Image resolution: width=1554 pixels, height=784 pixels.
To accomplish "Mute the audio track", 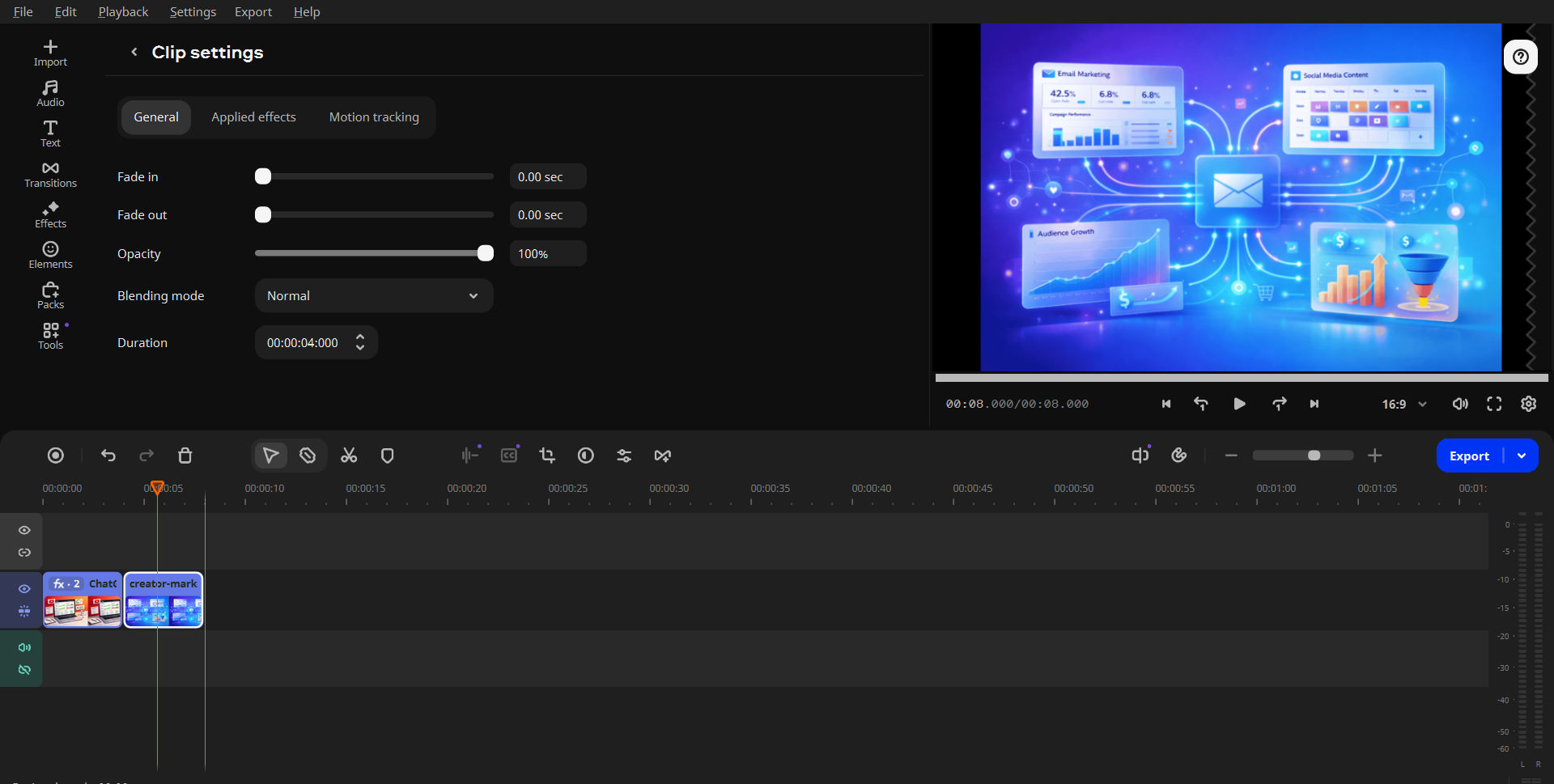I will (x=24, y=647).
